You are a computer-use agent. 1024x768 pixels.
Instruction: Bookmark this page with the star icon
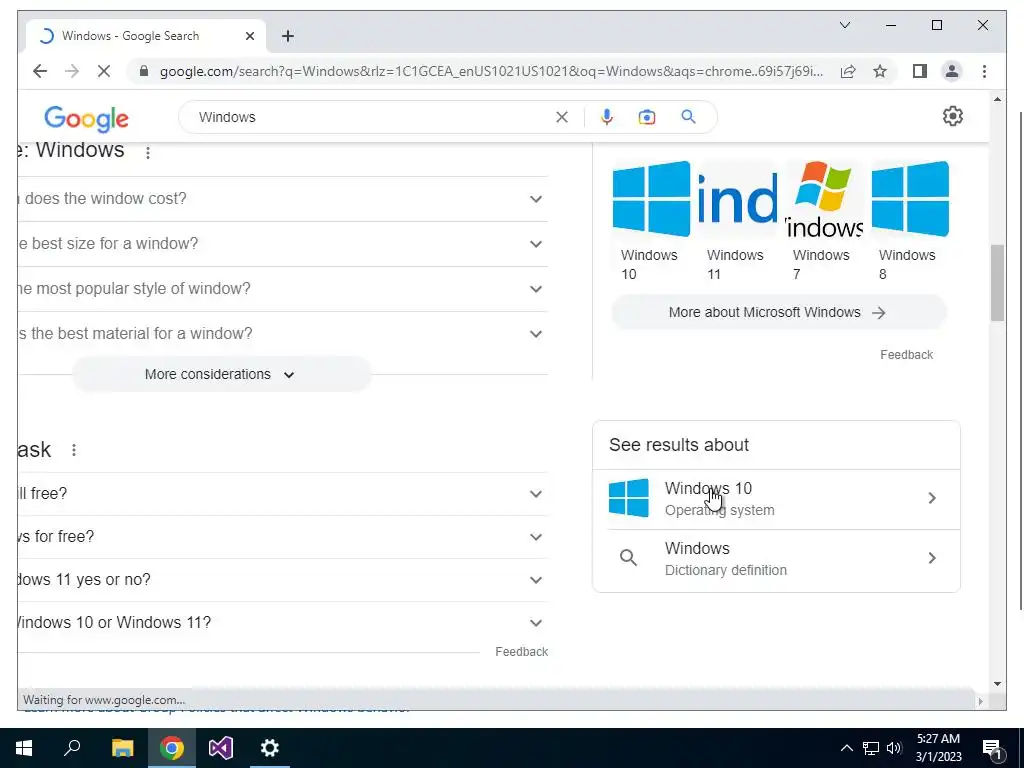pyautogui.click(x=880, y=71)
